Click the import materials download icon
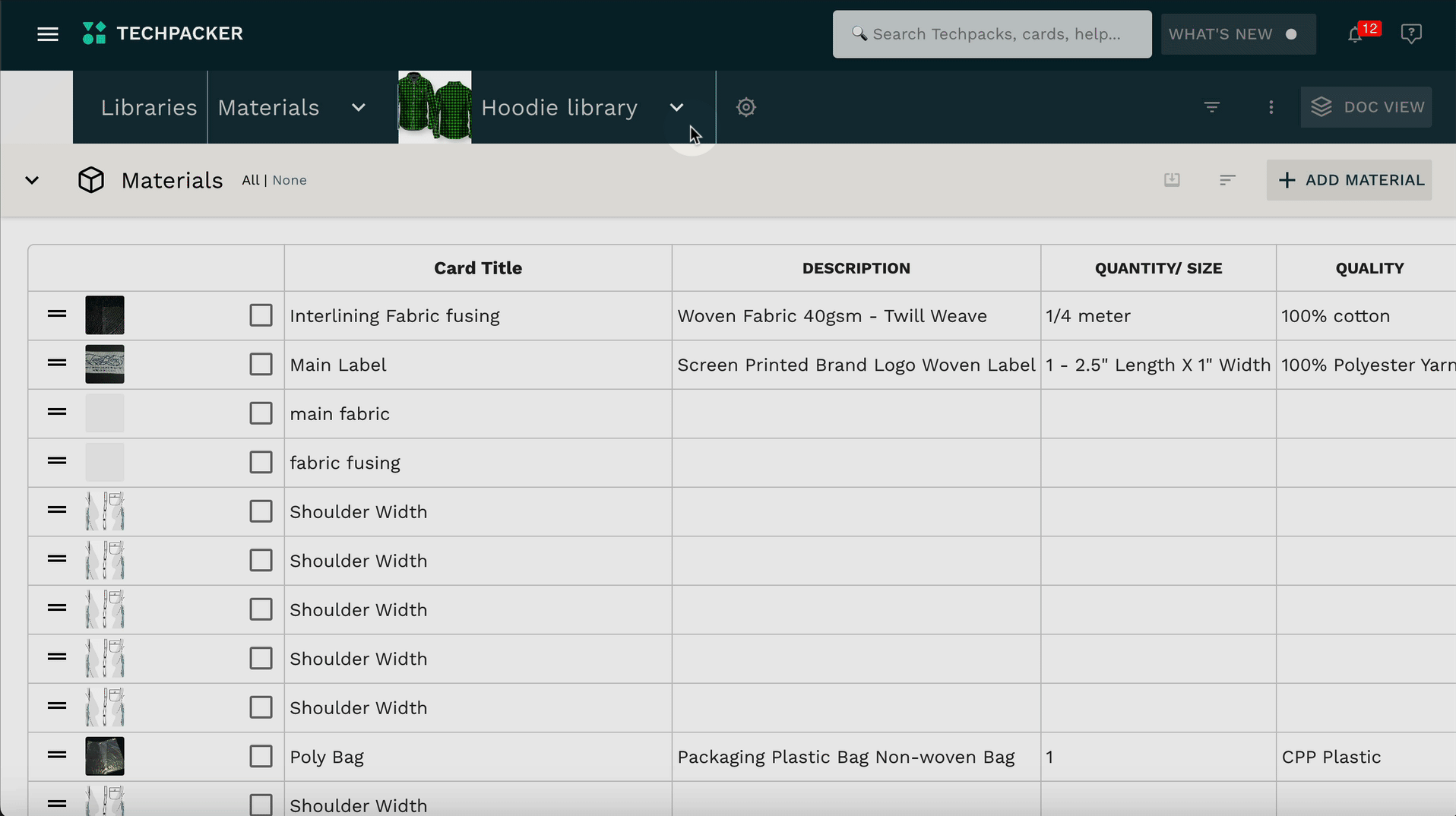Viewport: 1456px width, 816px height. [1172, 180]
